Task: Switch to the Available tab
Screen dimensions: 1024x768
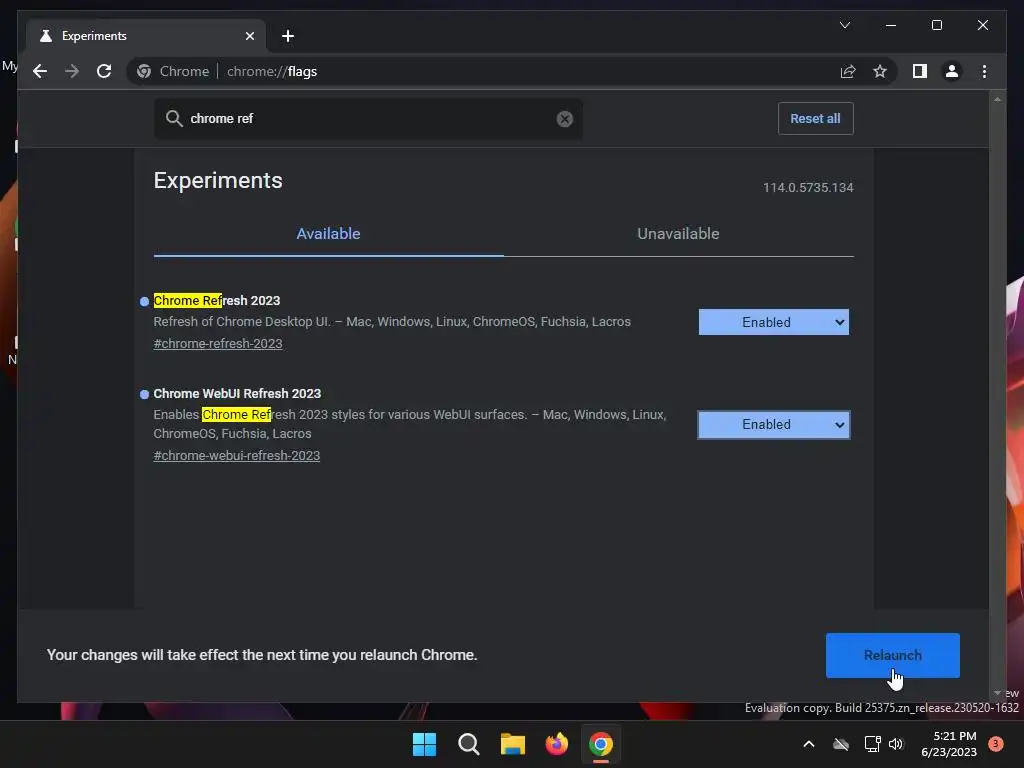Action: click(x=328, y=233)
